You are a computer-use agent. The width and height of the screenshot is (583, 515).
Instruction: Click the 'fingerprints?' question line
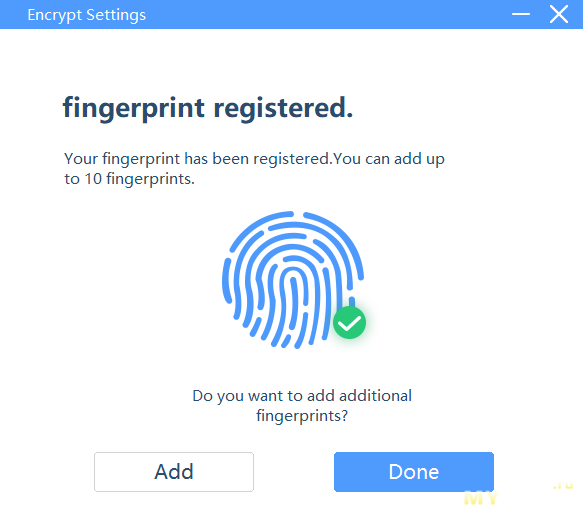302,416
